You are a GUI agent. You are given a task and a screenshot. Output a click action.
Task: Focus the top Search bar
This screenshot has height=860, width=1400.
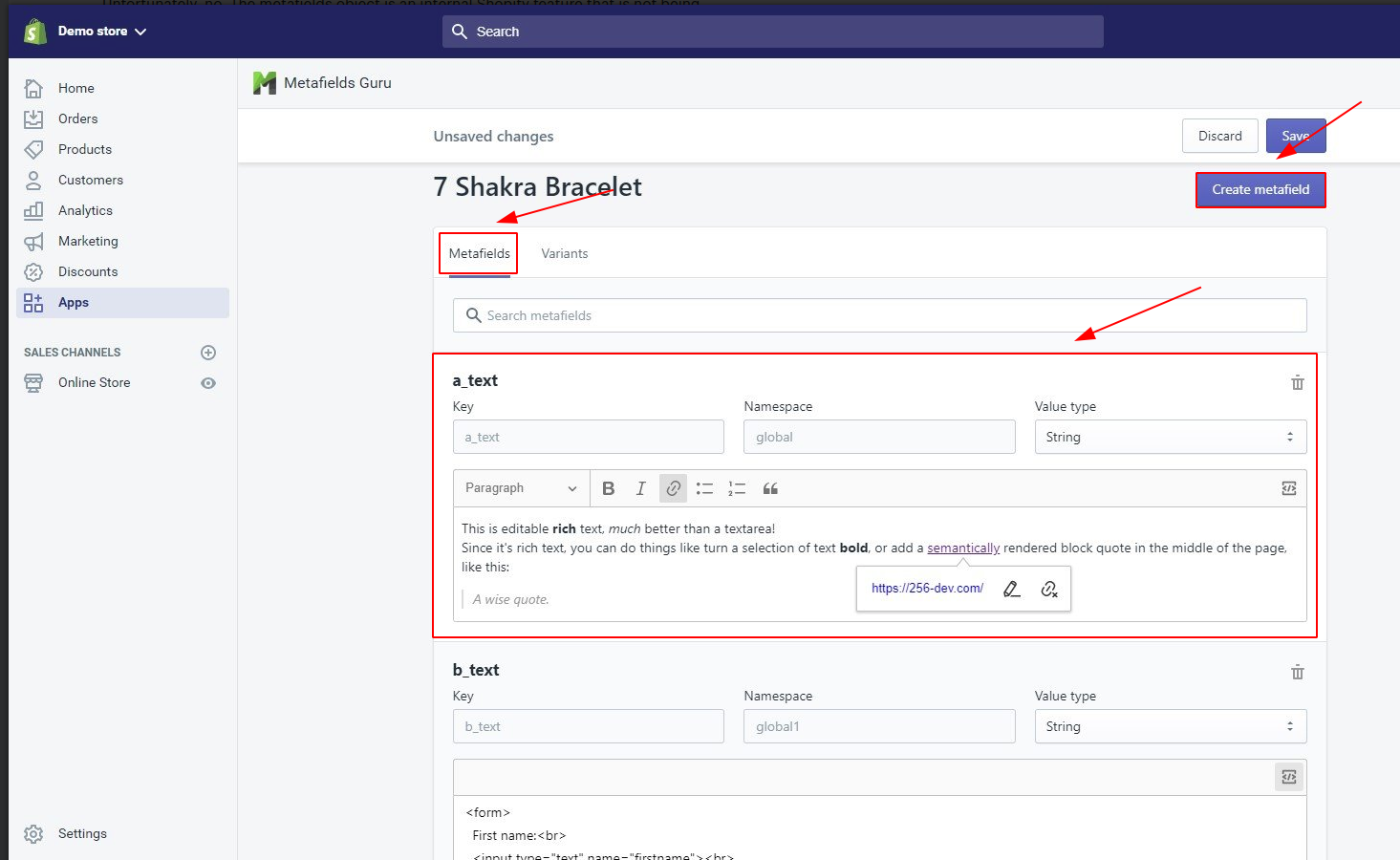[772, 32]
